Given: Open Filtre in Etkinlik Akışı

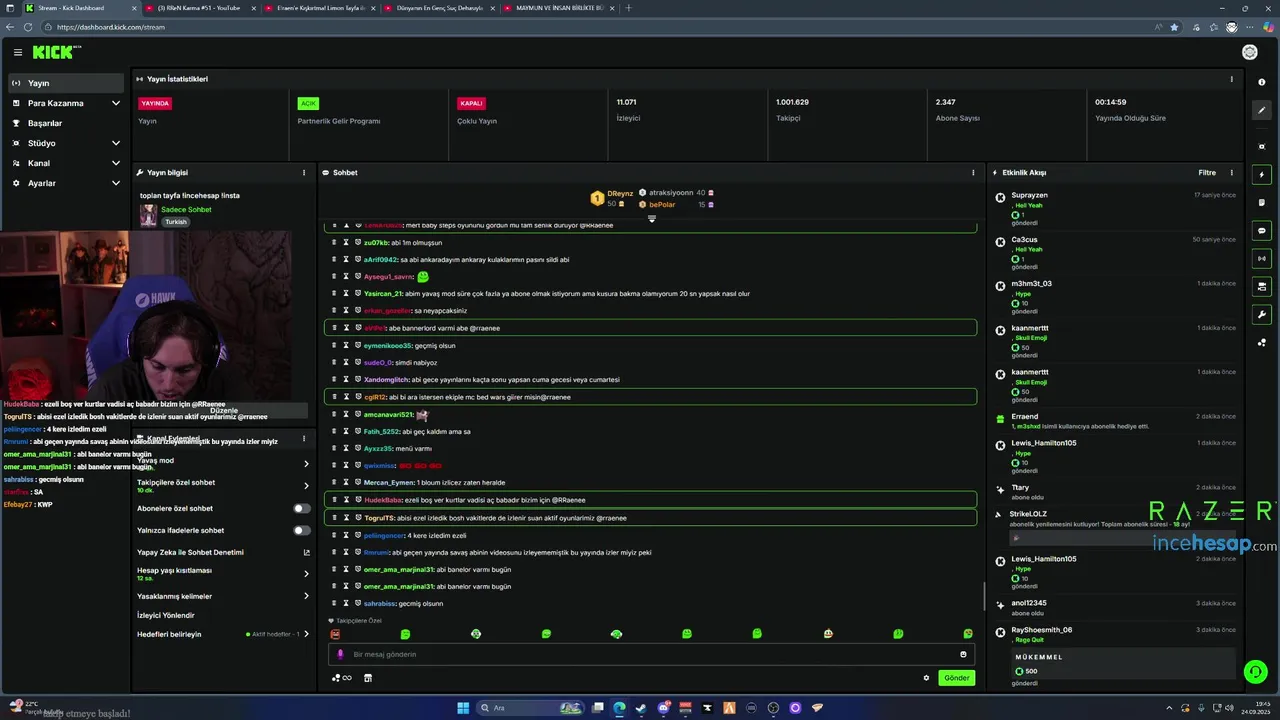Looking at the screenshot, I should click(1207, 172).
